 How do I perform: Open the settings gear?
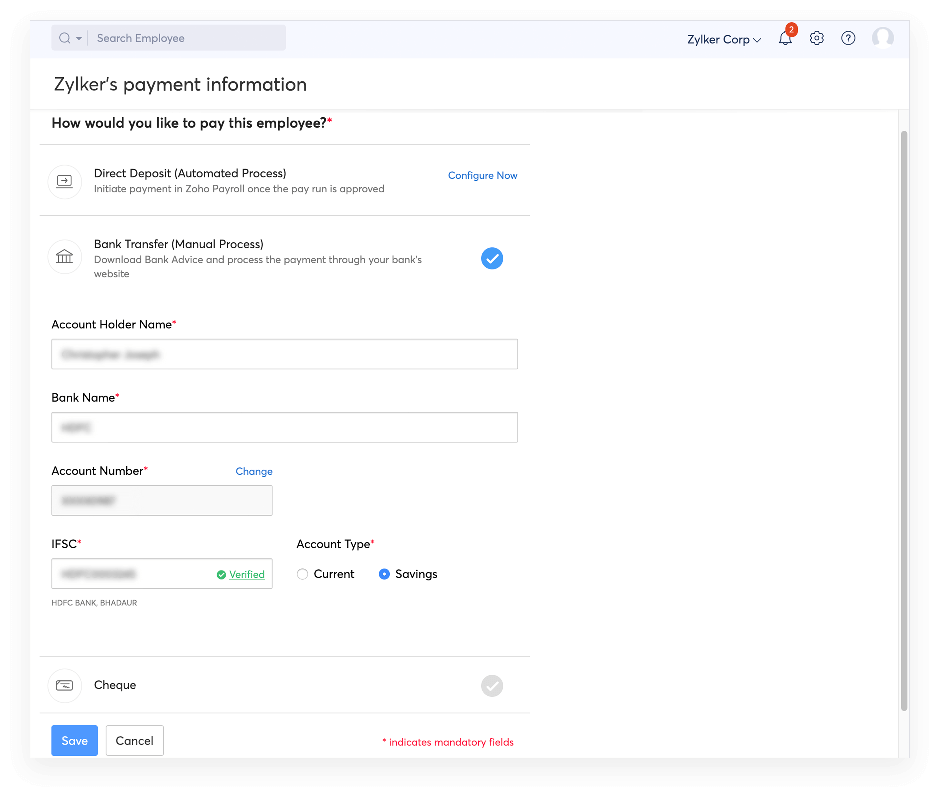[x=817, y=38]
